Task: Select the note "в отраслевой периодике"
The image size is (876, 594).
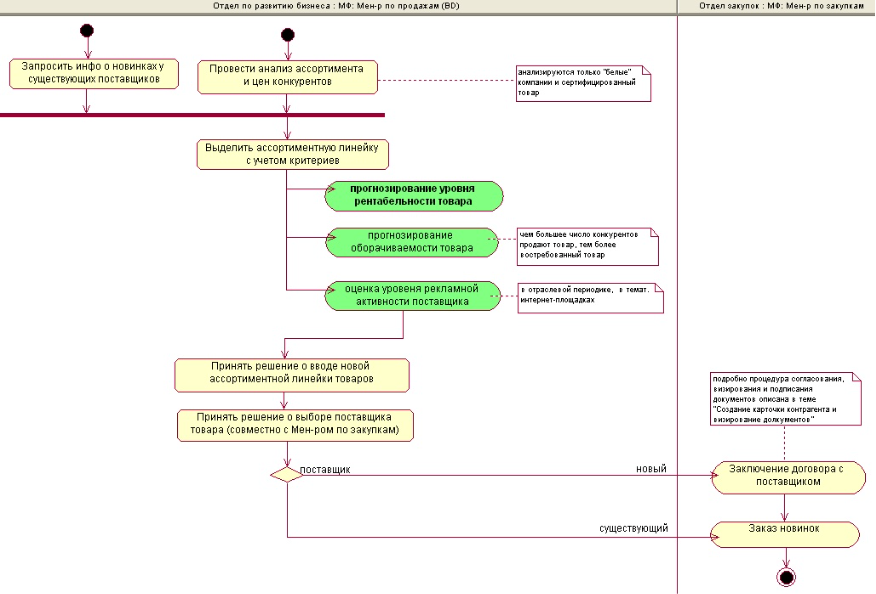Action: [x=589, y=297]
